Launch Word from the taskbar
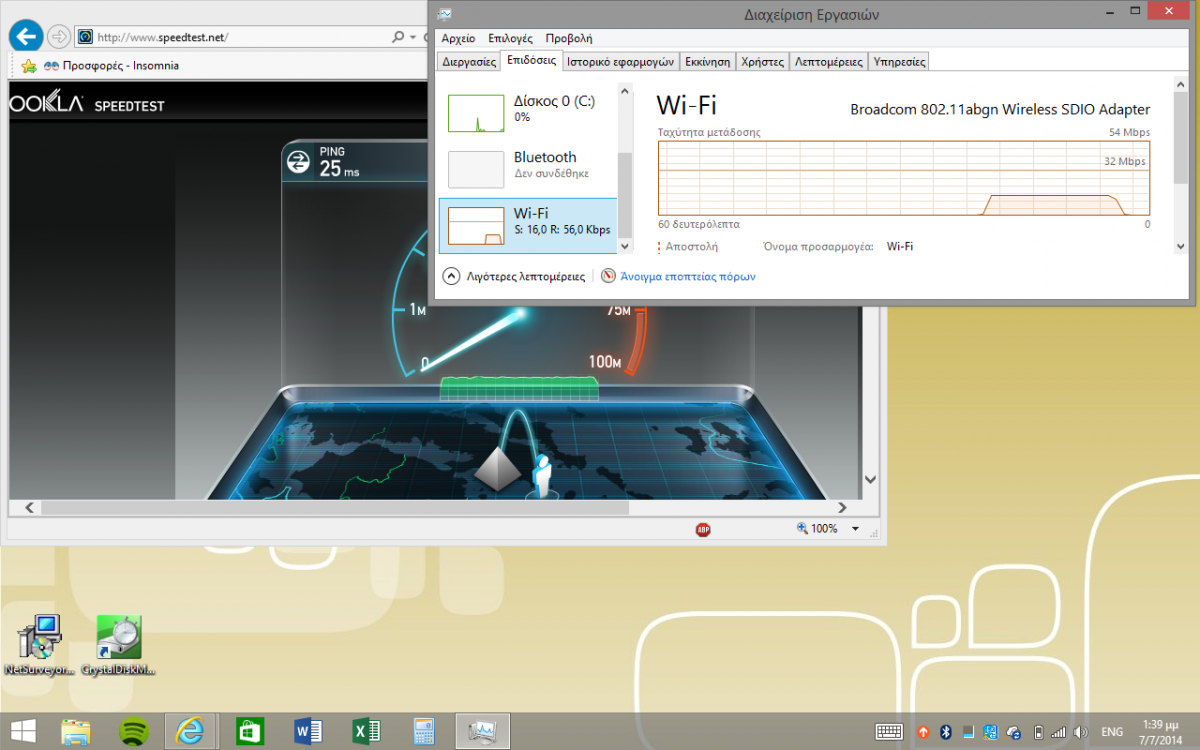Image resolution: width=1200 pixels, height=750 pixels. pos(307,731)
